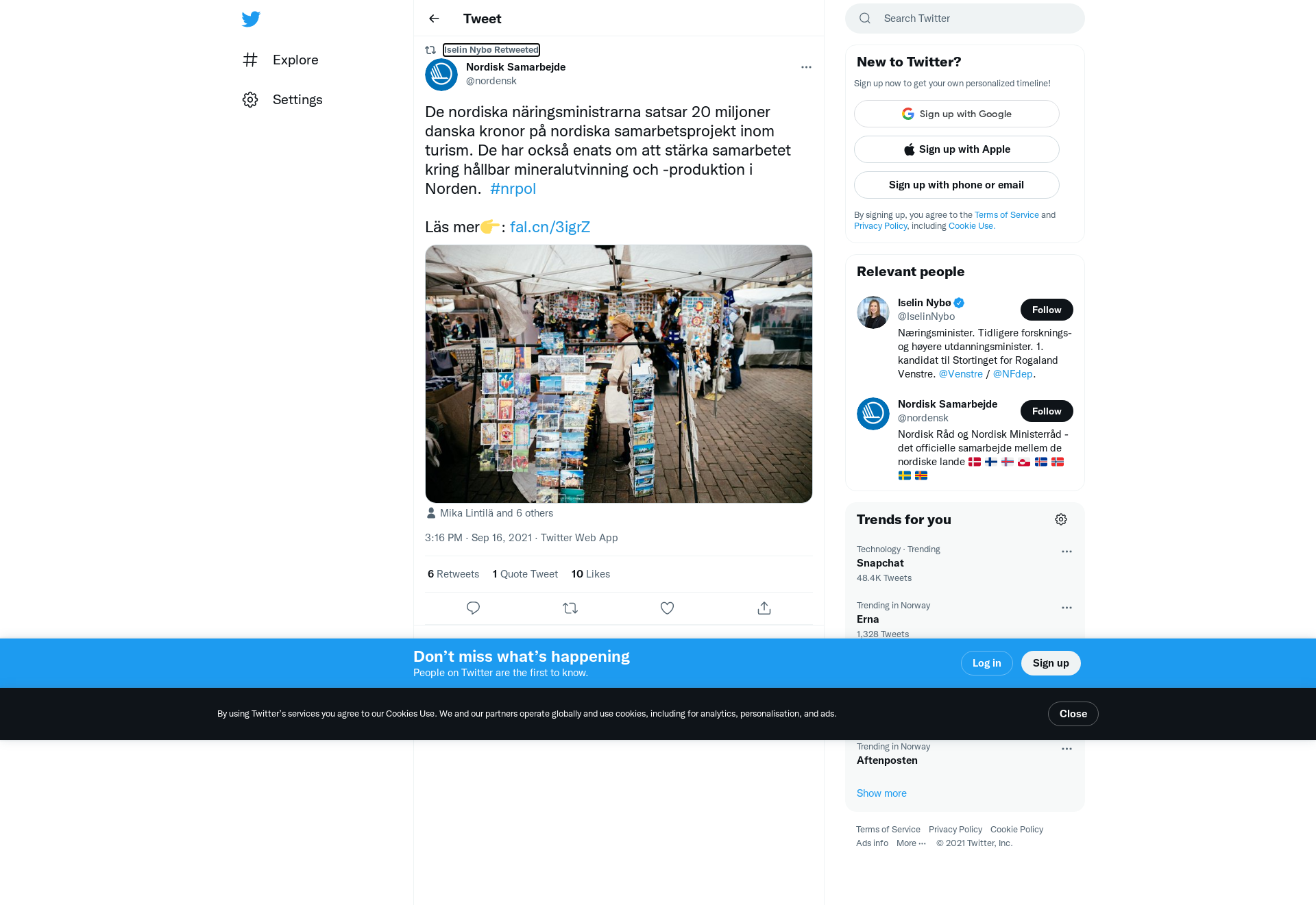Open the market photo in the tweet
This screenshot has height=905, width=1316.
click(x=619, y=374)
